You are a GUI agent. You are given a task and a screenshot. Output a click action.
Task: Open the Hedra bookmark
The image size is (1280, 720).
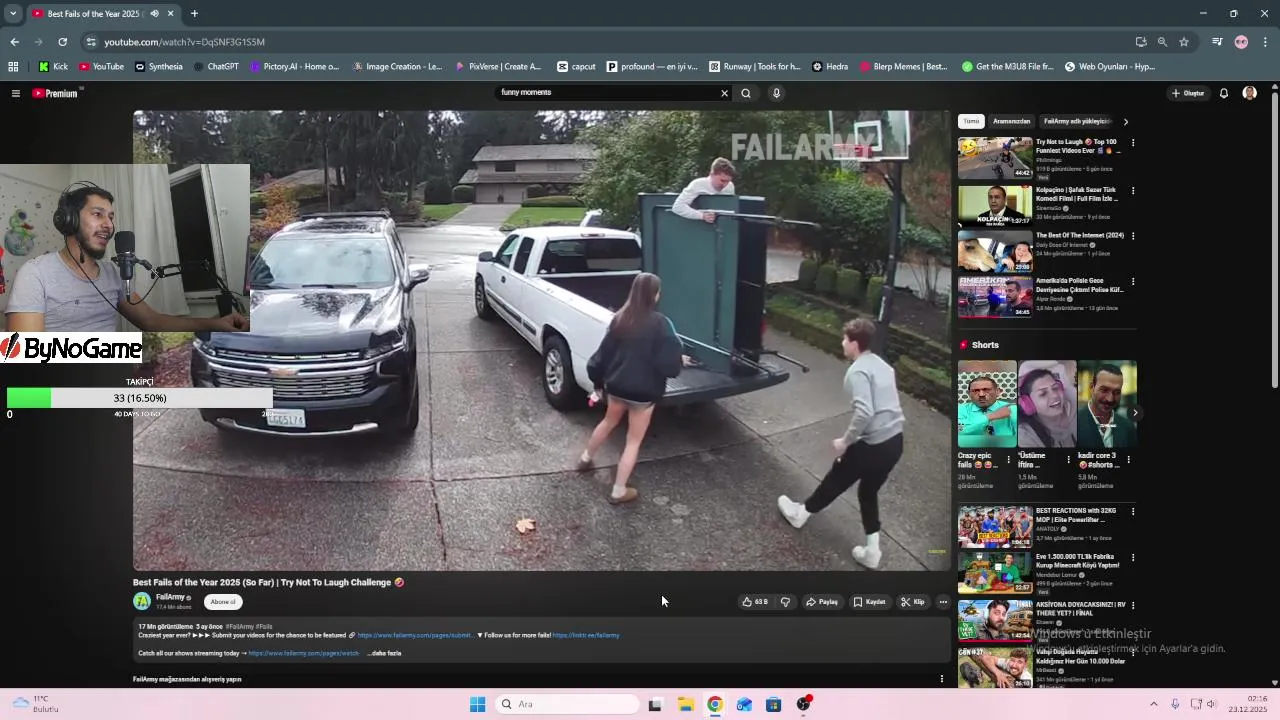830,67
